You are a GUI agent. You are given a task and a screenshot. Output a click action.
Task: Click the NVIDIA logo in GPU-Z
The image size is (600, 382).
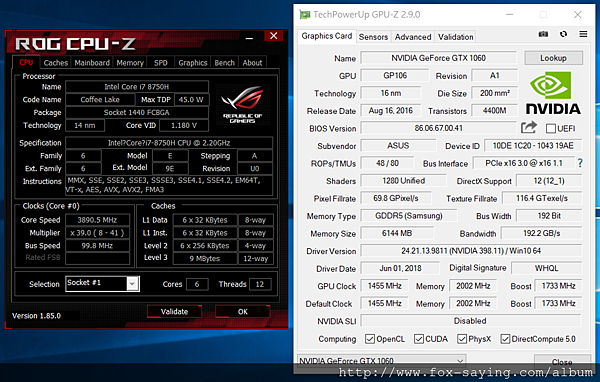pos(553,93)
